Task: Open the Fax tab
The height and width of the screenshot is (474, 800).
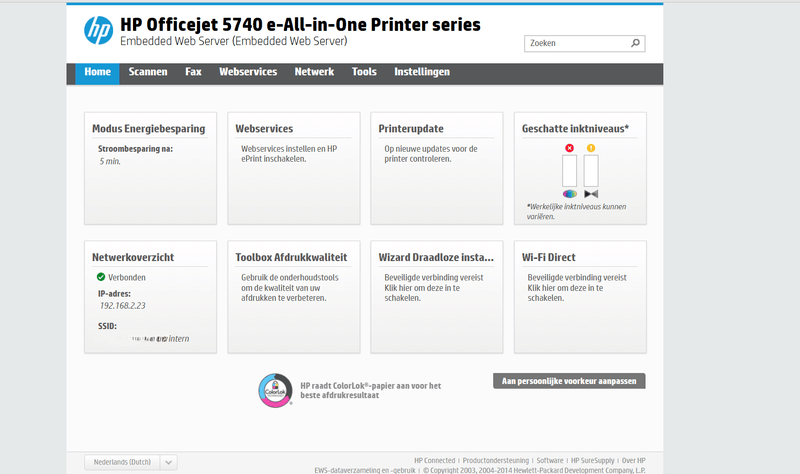Action: (193, 72)
